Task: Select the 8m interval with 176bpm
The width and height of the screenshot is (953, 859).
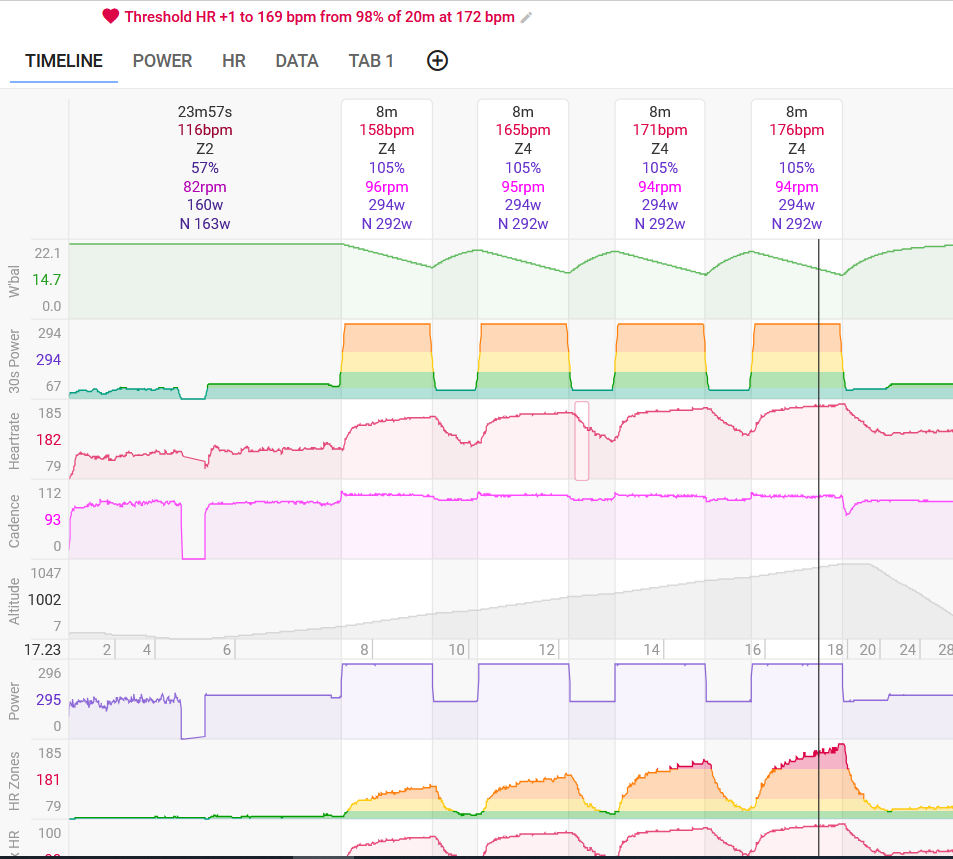Action: pos(797,168)
